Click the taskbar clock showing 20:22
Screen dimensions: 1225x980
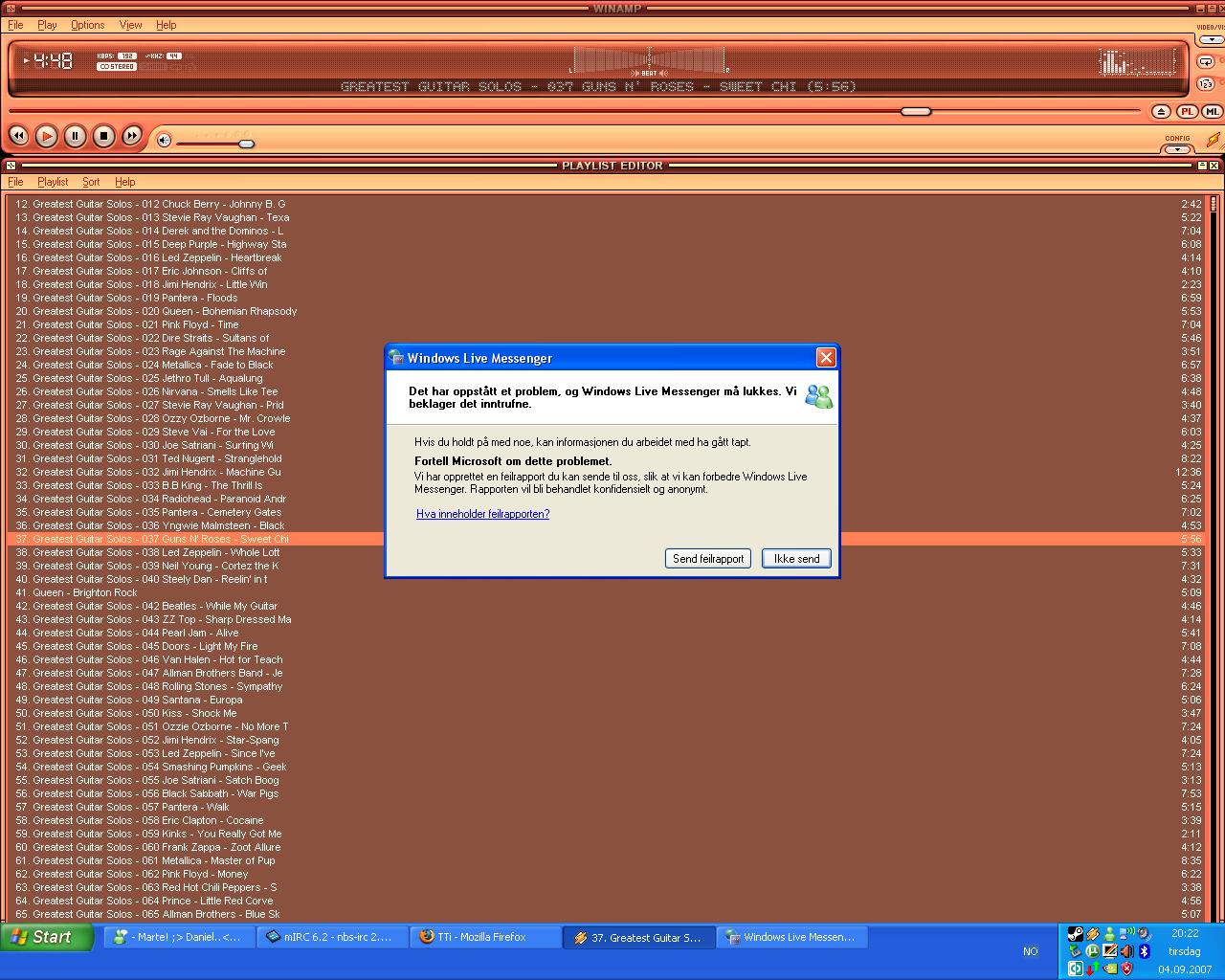coord(1185,933)
